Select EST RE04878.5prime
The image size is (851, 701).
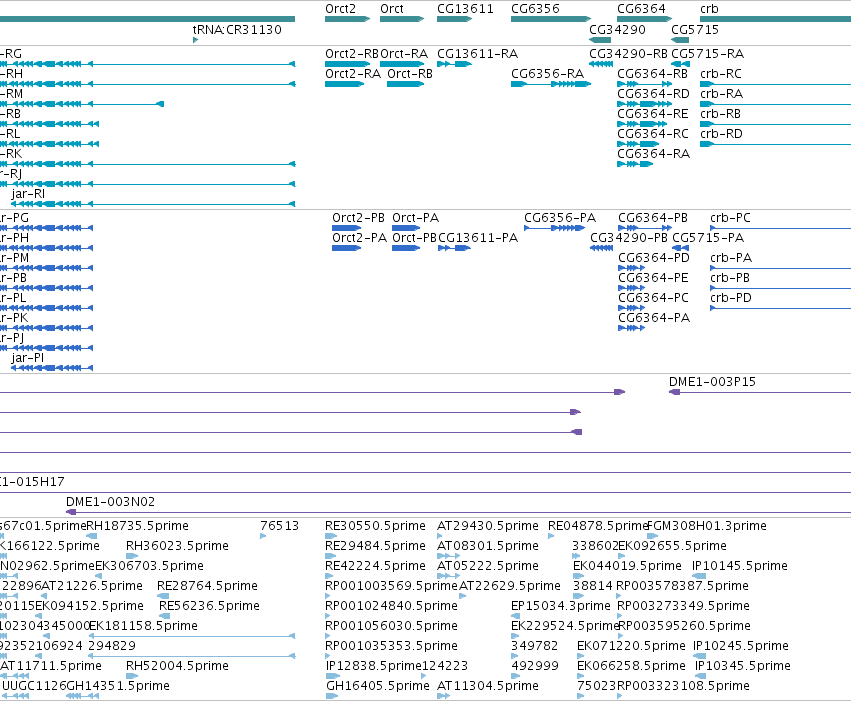pyautogui.click(x=551, y=536)
